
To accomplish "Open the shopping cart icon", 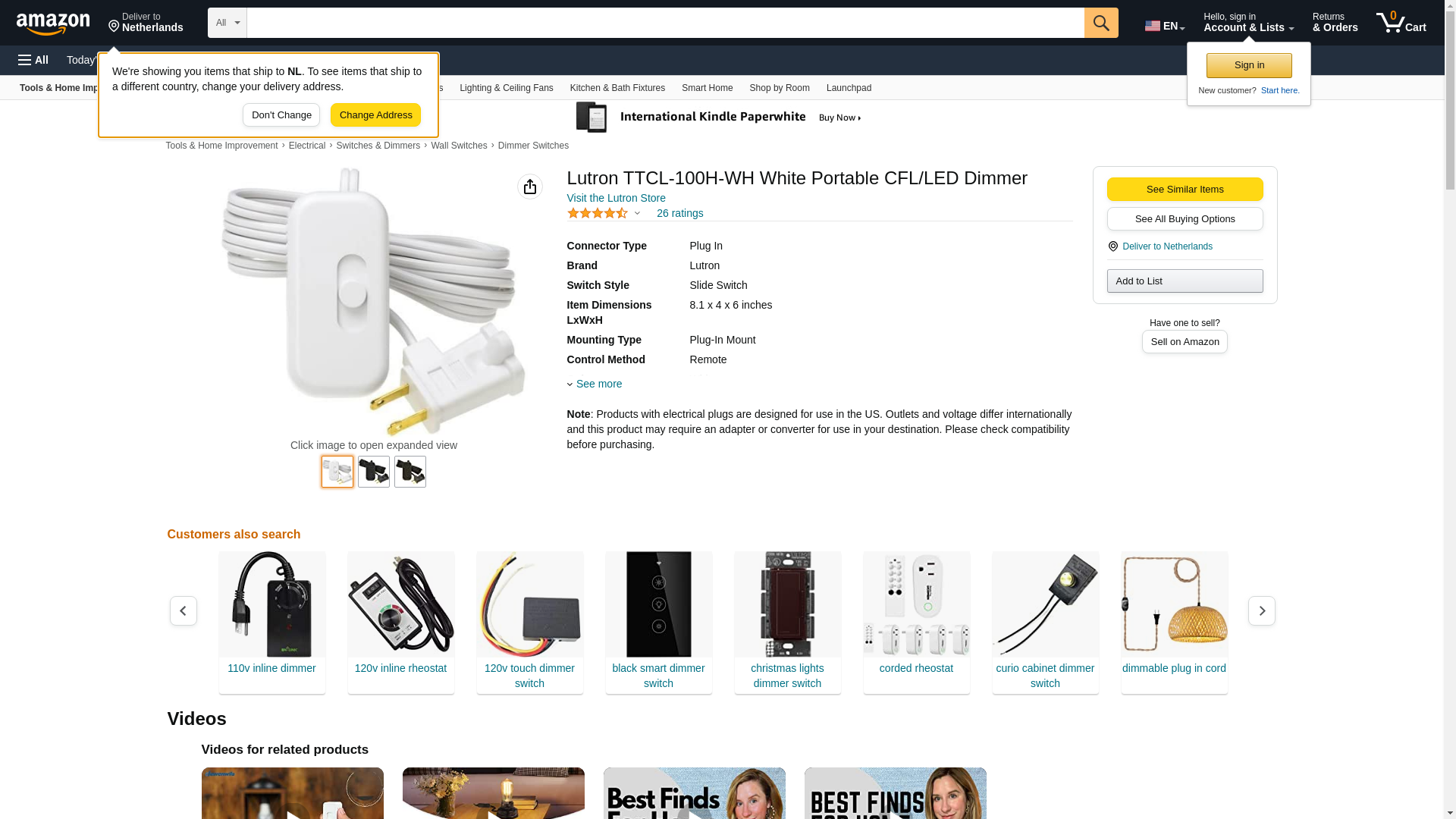I will tap(1401, 23).
